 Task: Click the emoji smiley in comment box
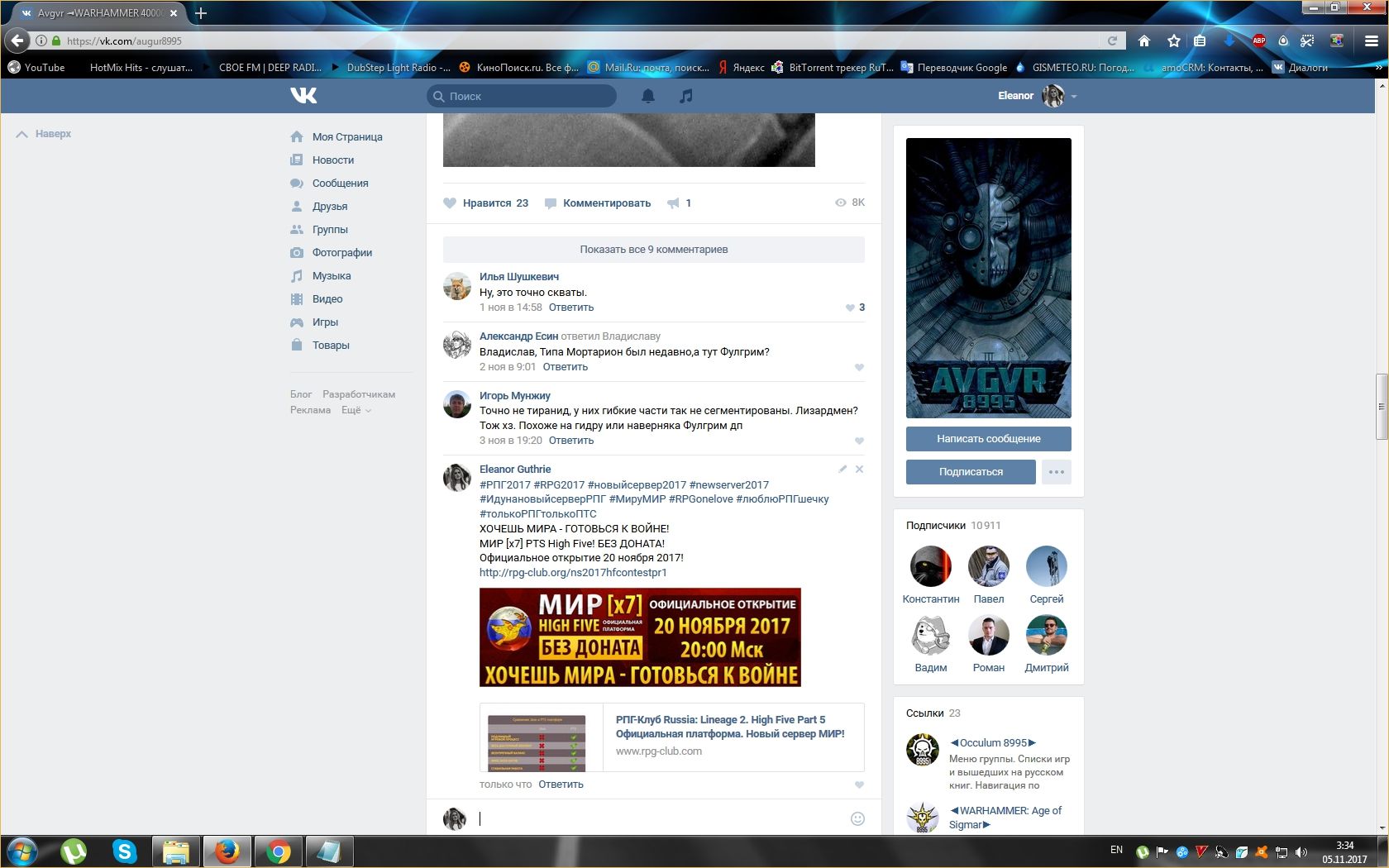click(x=857, y=818)
